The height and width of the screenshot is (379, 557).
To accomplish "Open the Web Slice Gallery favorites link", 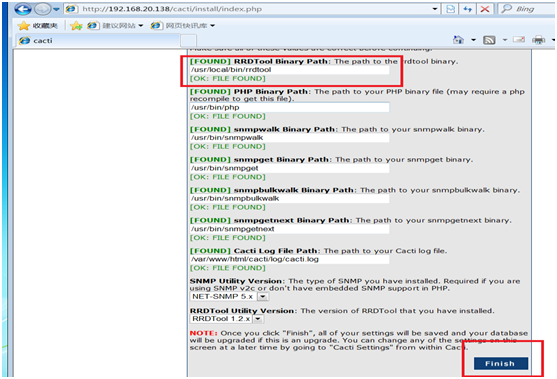I will coord(183,26).
